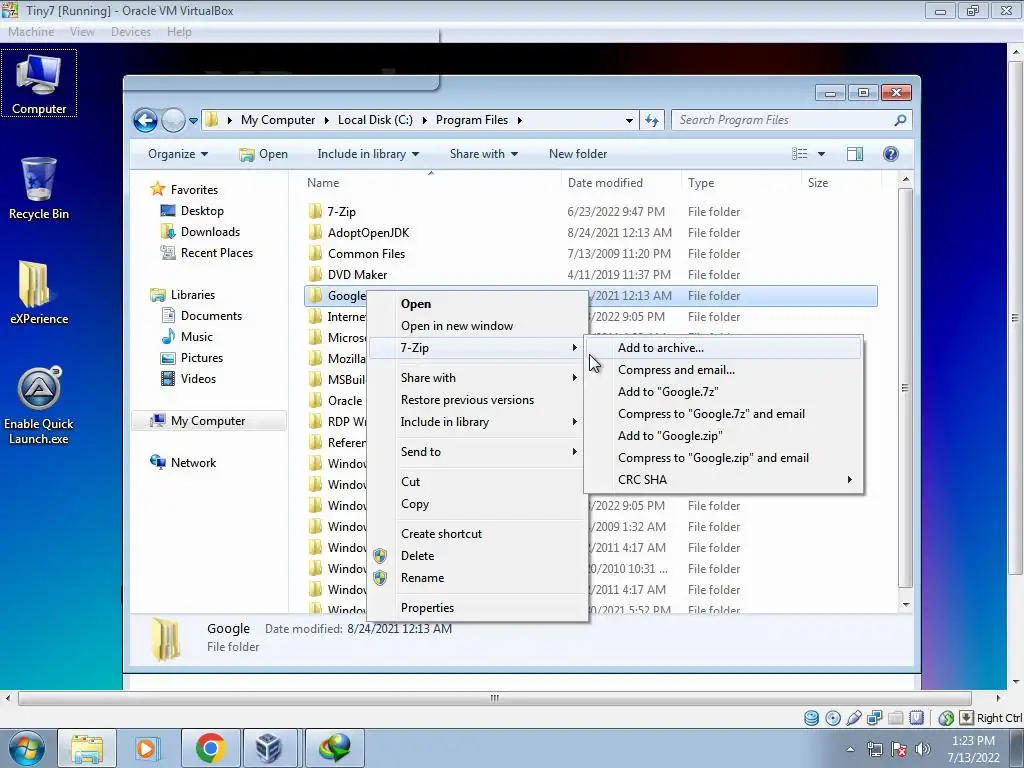Image resolution: width=1024 pixels, height=768 pixels.
Task: Select Copy in context menu
Action: tap(479, 504)
